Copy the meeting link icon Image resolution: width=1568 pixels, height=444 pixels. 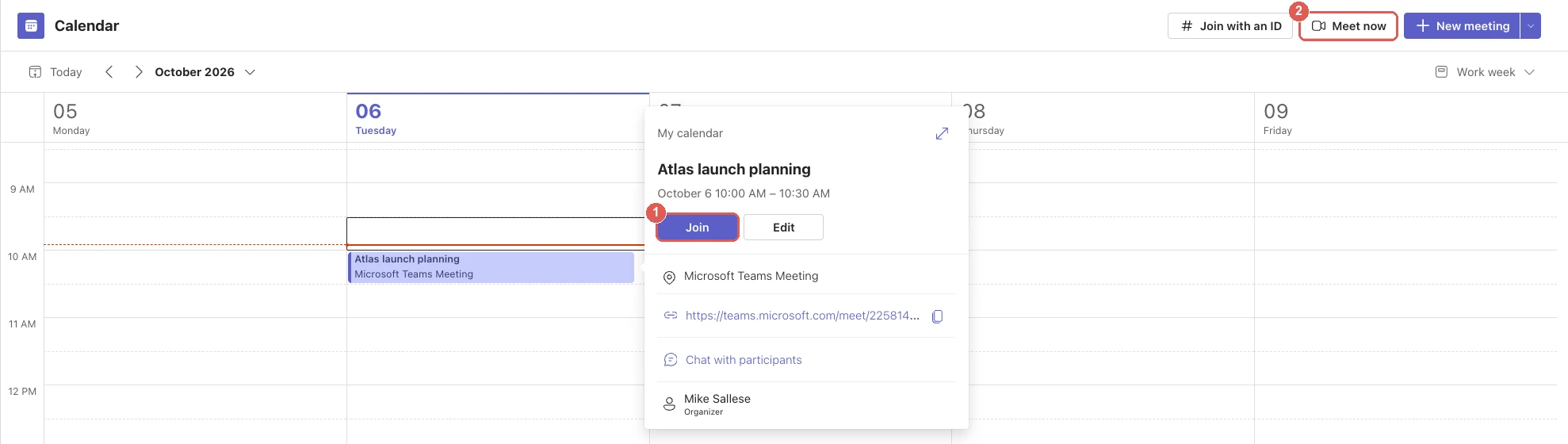pos(937,316)
